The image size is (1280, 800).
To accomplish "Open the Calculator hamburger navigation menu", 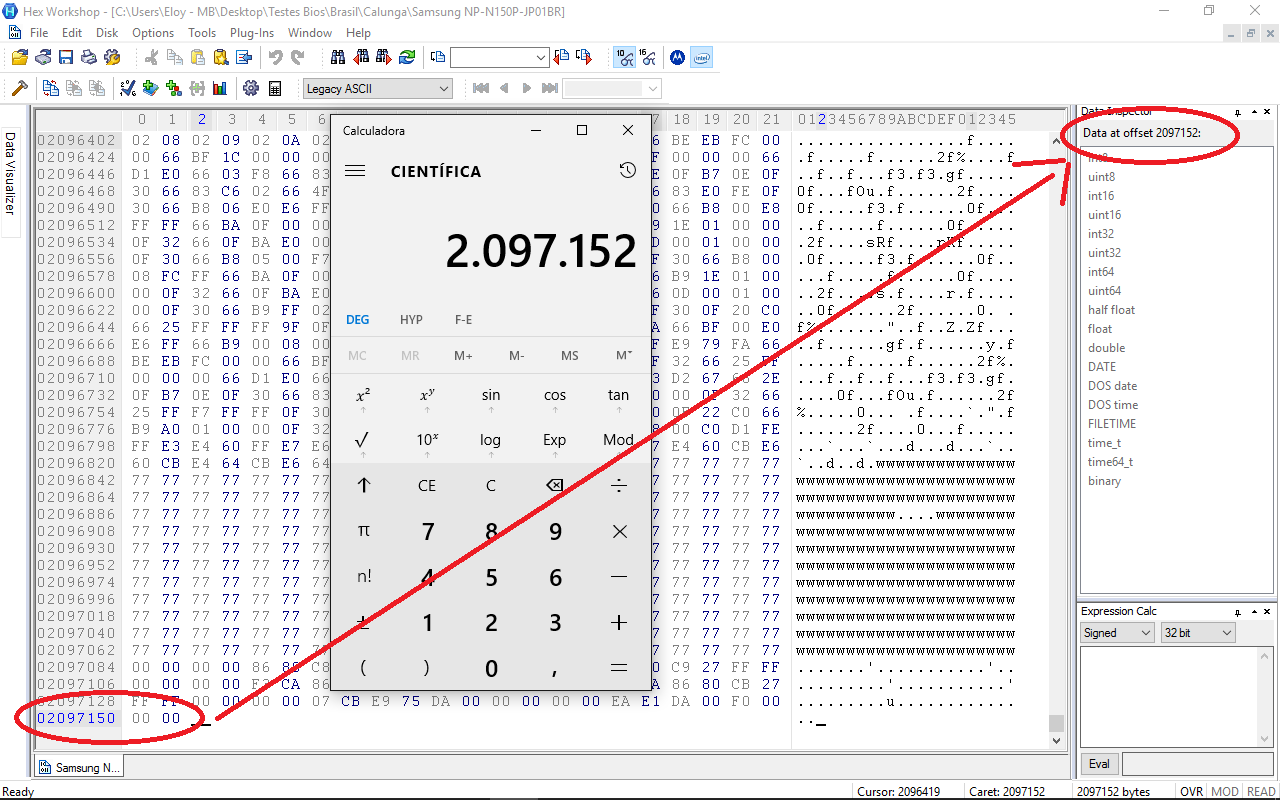I will click(x=355, y=171).
